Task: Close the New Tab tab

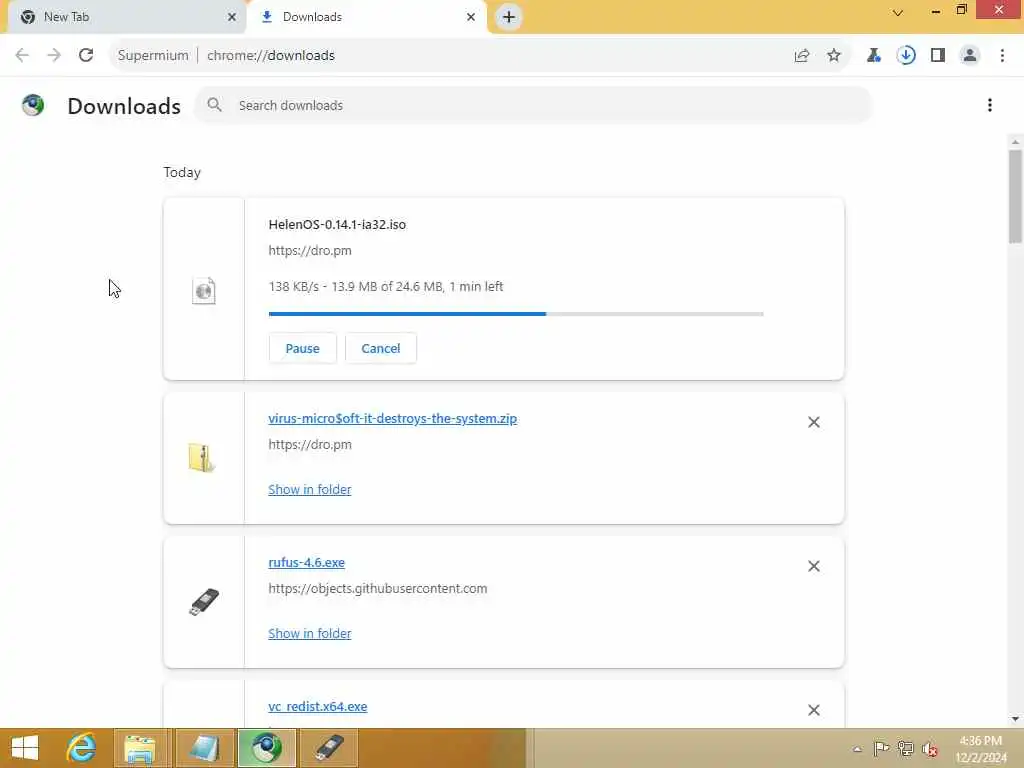Action: point(232,17)
